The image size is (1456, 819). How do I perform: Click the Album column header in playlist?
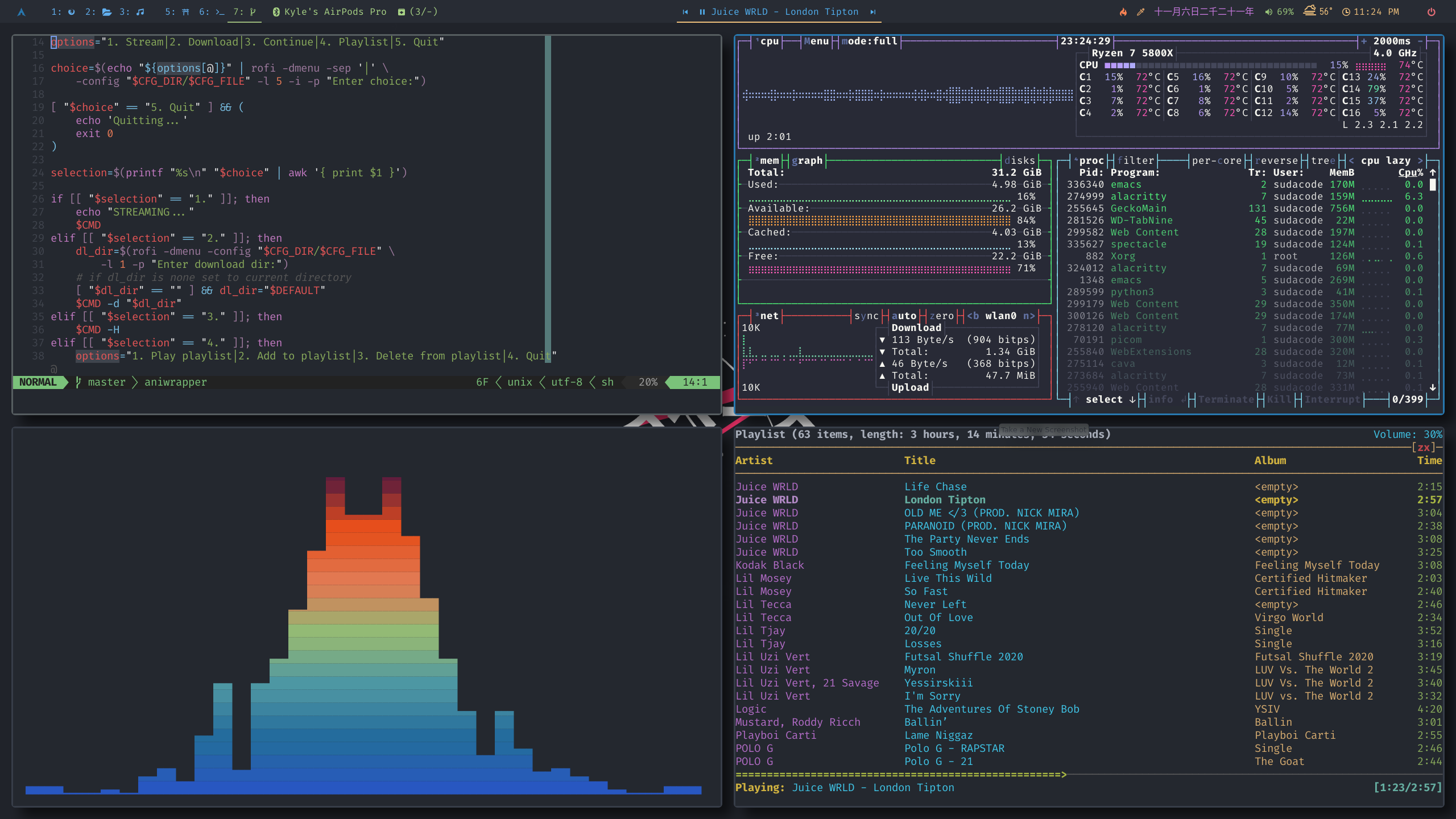click(x=1270, y=460)
